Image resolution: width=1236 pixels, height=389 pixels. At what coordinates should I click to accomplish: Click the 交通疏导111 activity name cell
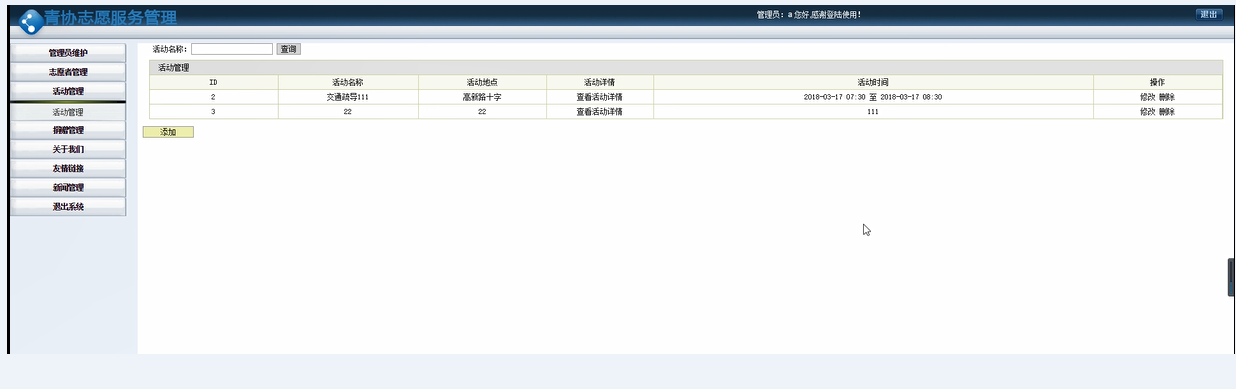coord(347,97)
